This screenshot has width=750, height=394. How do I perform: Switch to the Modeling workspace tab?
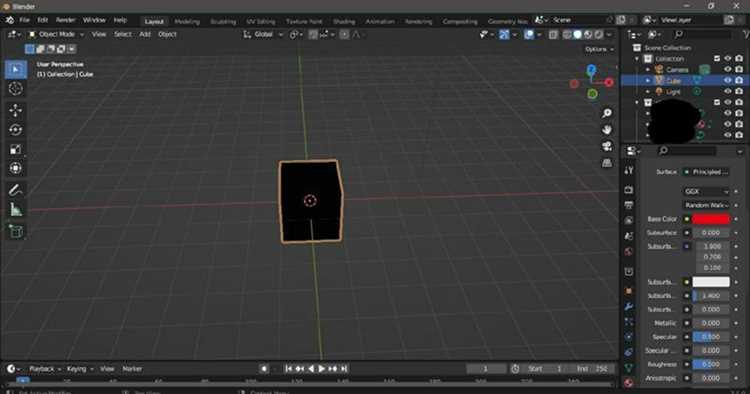187,22
